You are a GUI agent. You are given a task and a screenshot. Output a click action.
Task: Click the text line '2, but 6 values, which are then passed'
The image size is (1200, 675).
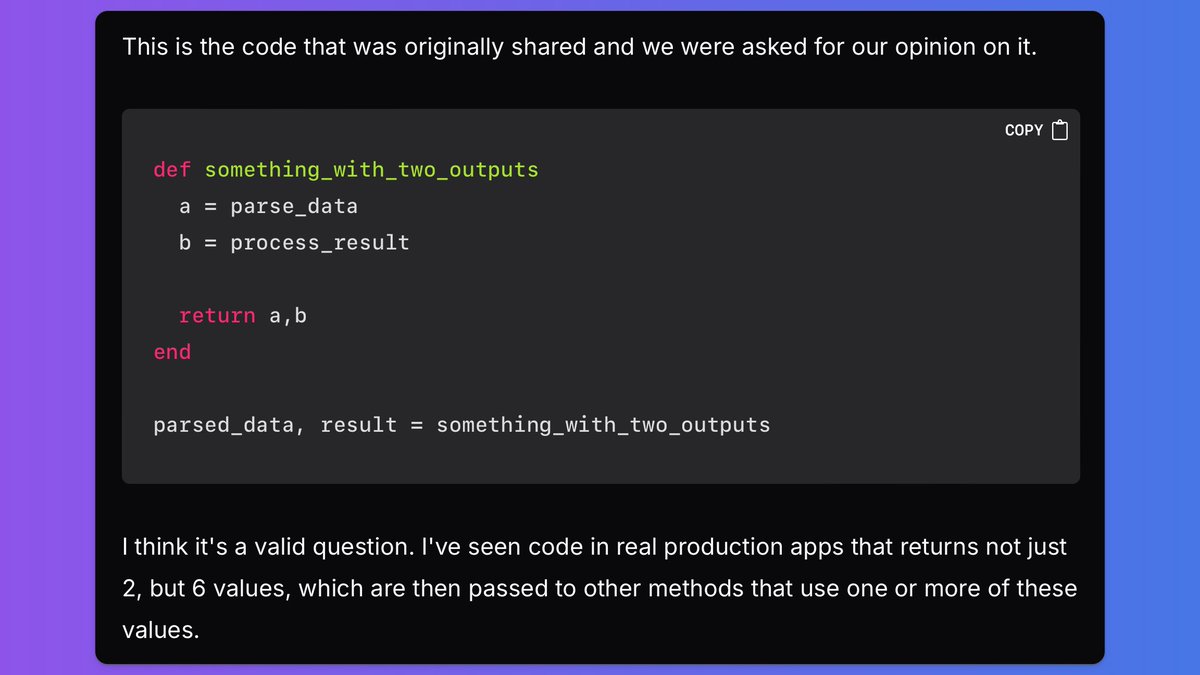[600, 588]
